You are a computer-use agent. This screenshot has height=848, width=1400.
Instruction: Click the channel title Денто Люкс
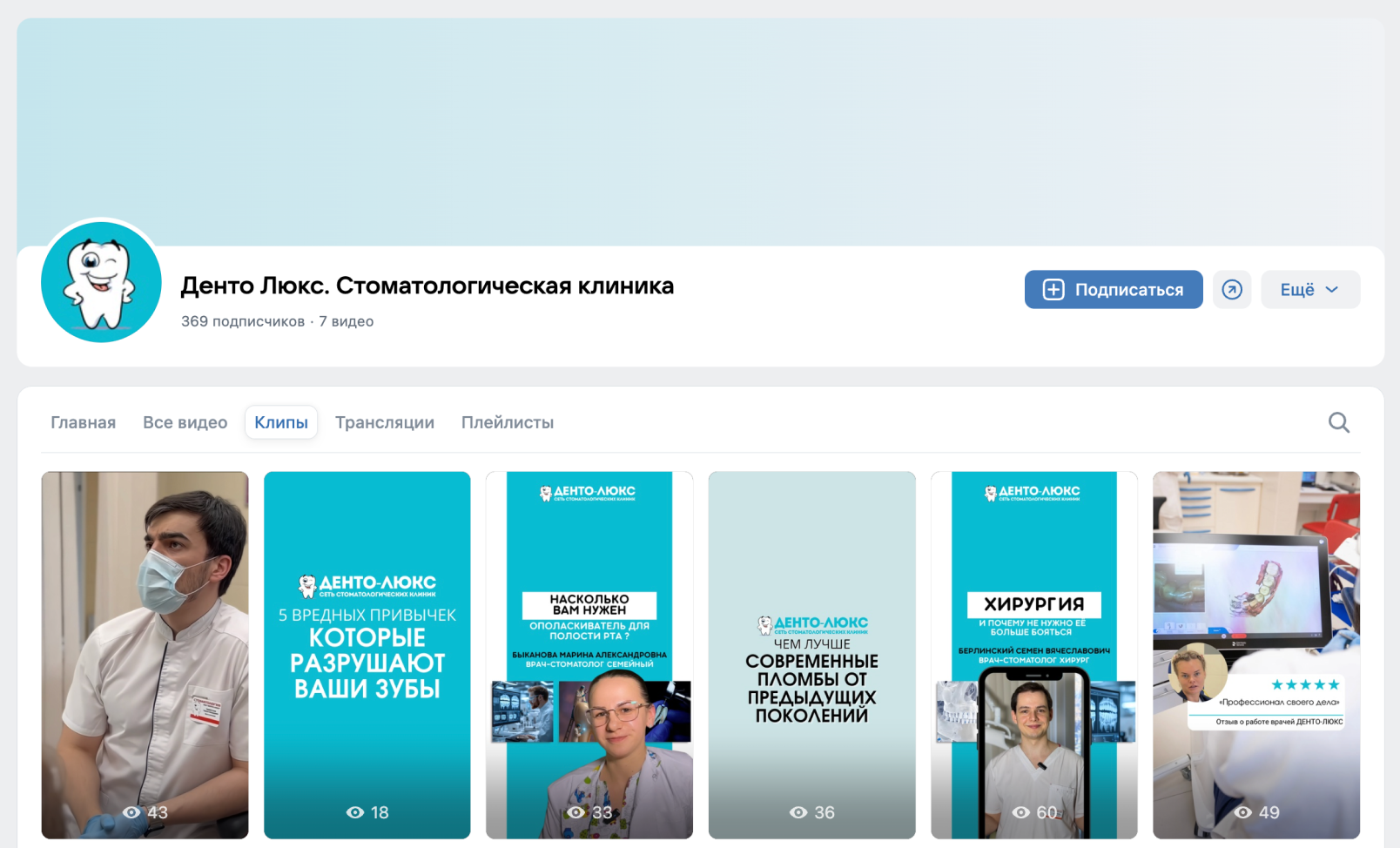click(427, 286)
